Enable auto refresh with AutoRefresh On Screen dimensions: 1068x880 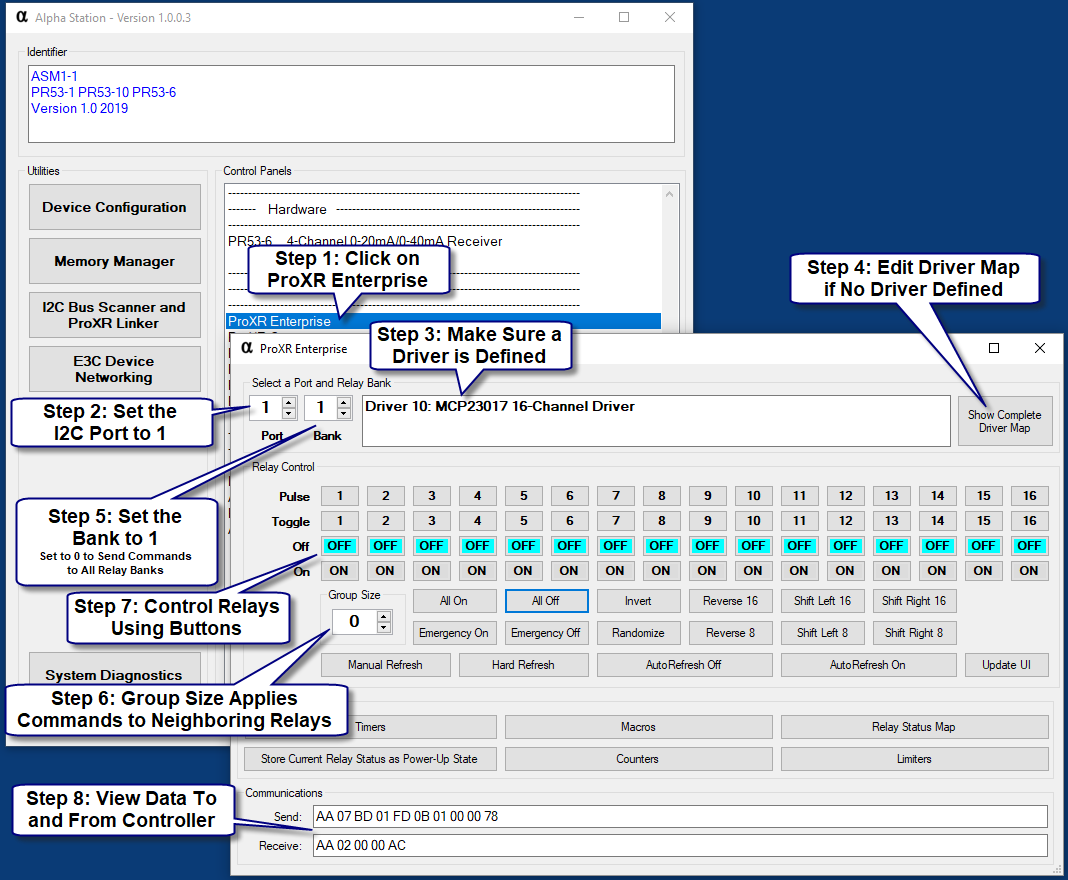[868, 665]
